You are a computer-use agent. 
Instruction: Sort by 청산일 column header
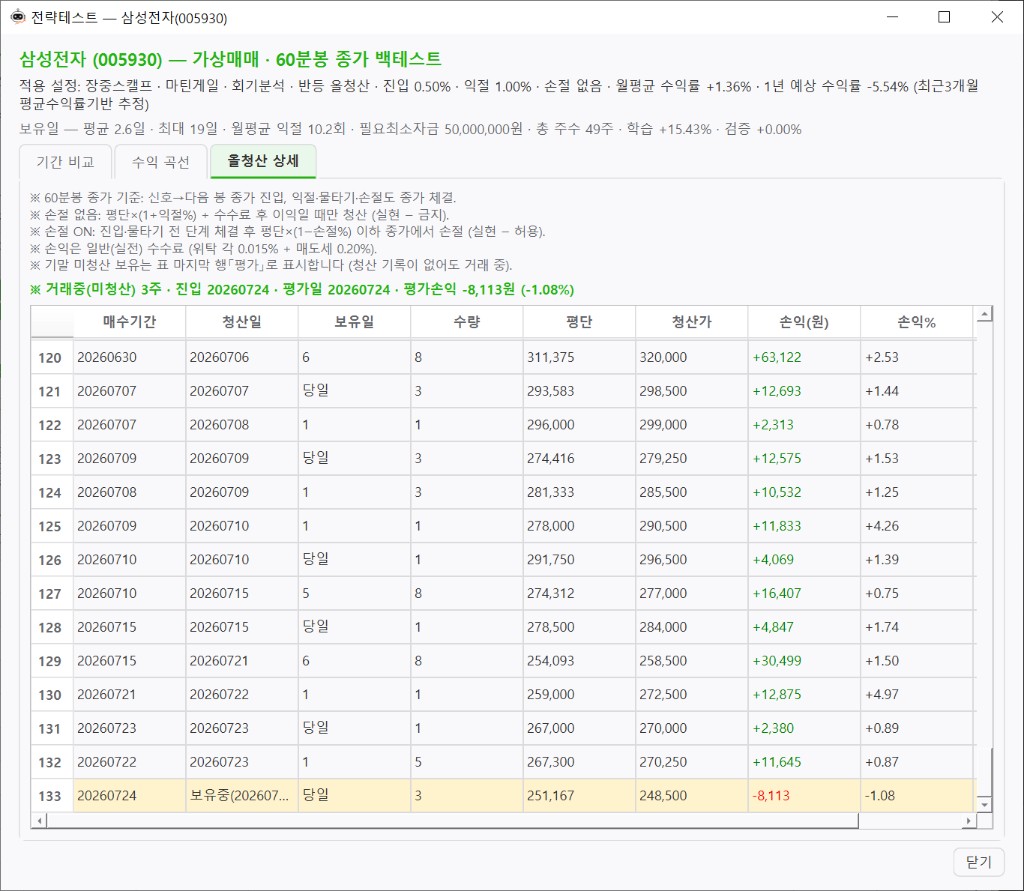click(242, 322)
